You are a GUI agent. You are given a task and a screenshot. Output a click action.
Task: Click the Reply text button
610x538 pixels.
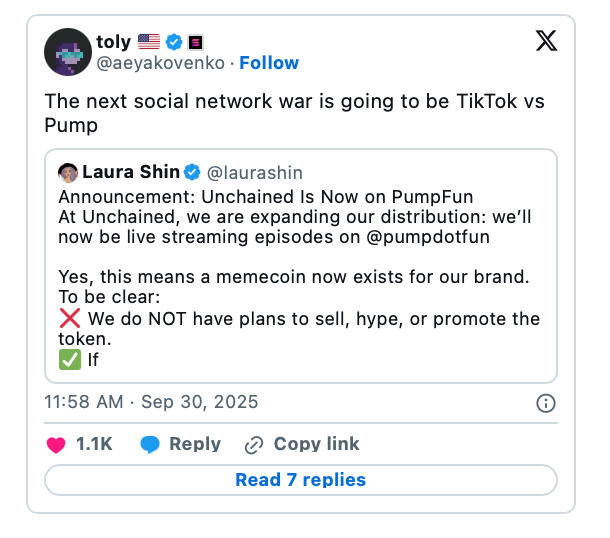coord(194,444)
